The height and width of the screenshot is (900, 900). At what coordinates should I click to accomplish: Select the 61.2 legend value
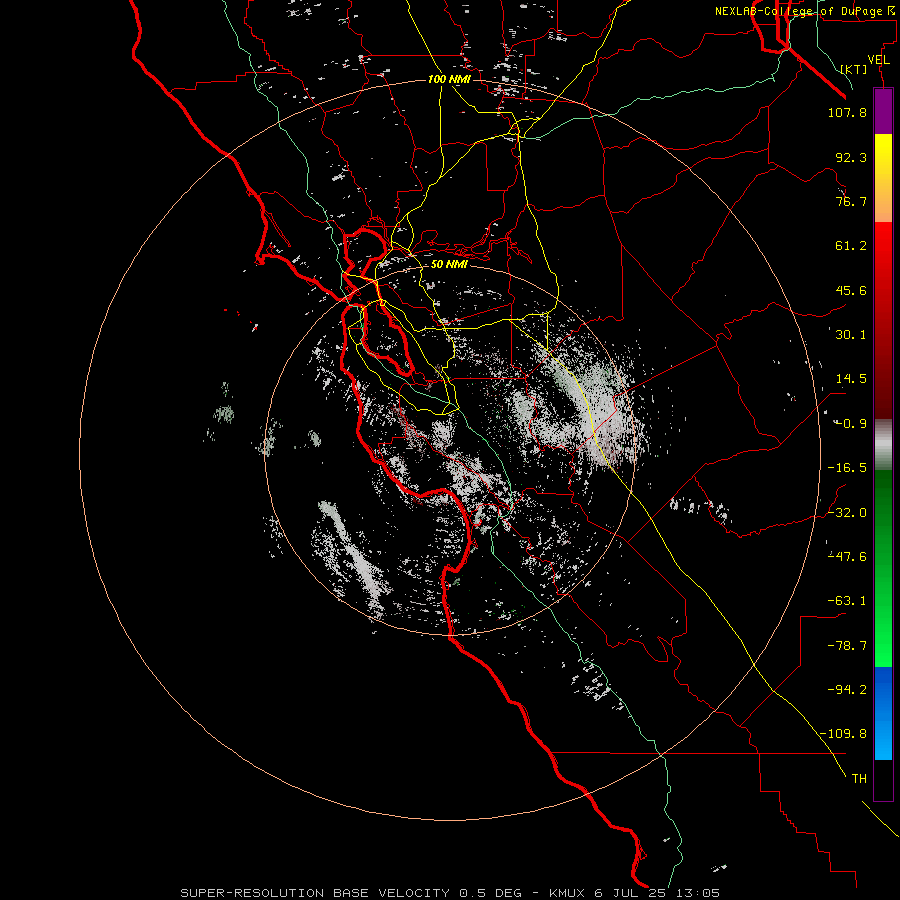pos(851,246)
